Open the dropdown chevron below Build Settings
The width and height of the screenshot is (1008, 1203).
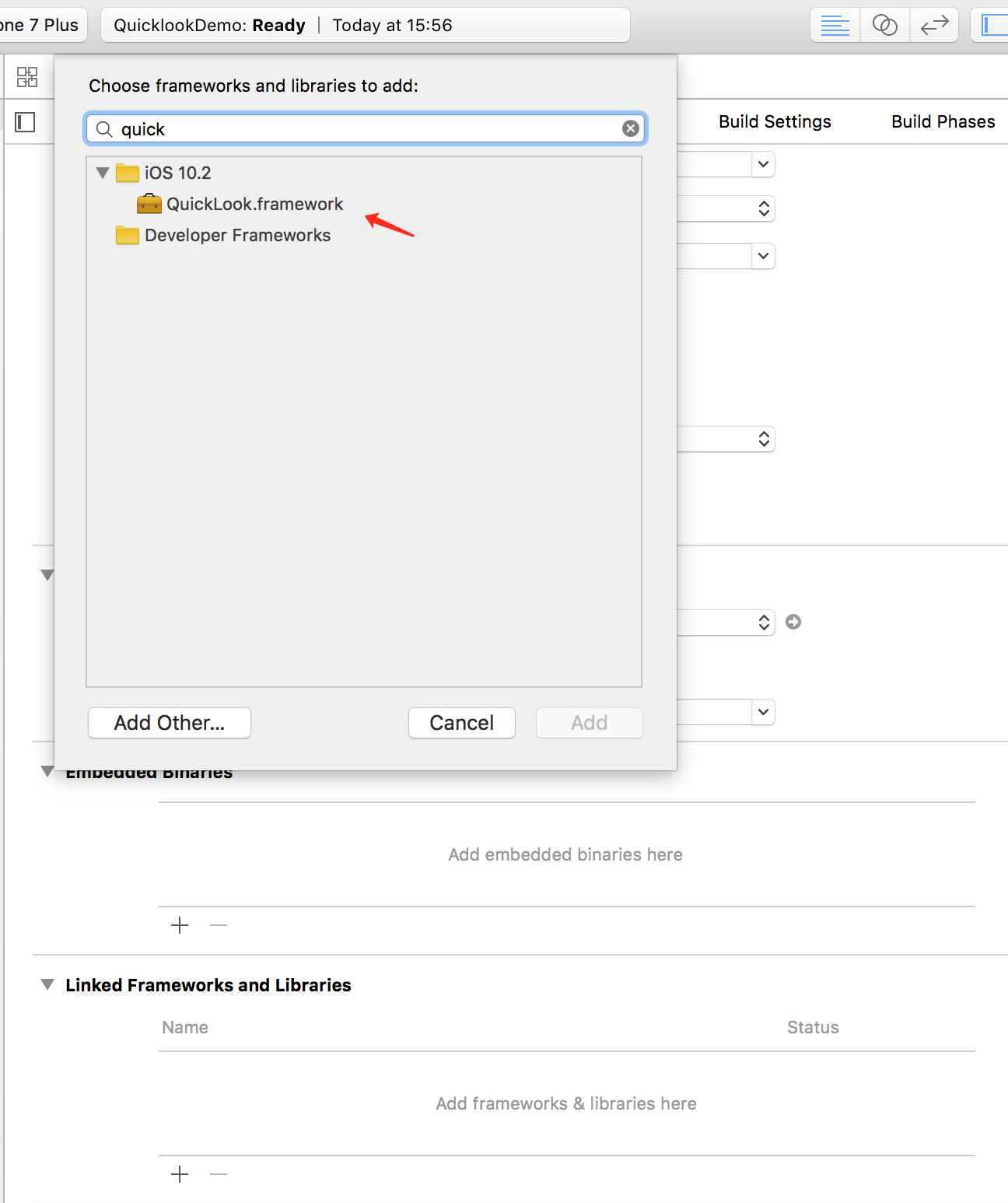pyautogui.click(x=763, y=164)
